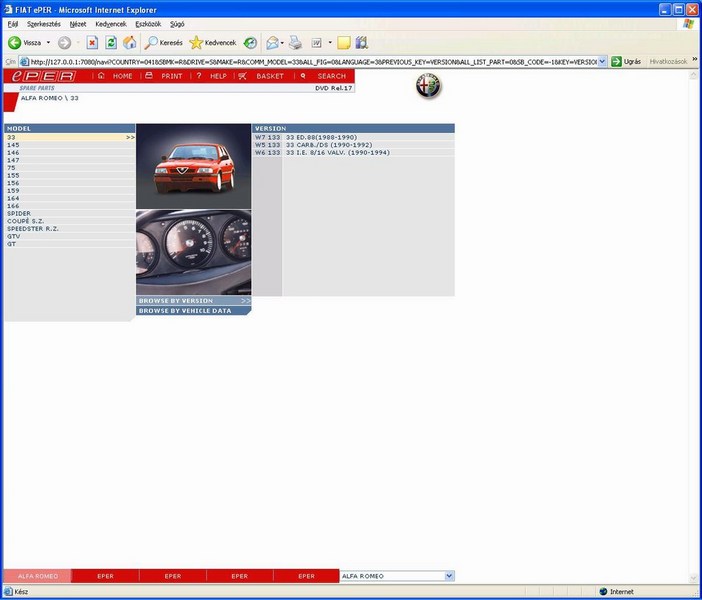Image resolution: width=702 pixels, height=600 pixels.
Task: Click the ePER logo
Action: click(x=44, y=76)
